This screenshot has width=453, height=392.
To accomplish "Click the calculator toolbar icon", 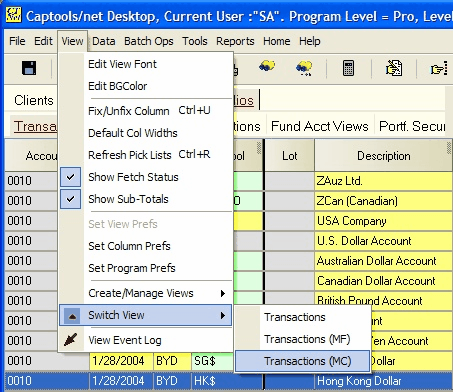I will point(348,68).
